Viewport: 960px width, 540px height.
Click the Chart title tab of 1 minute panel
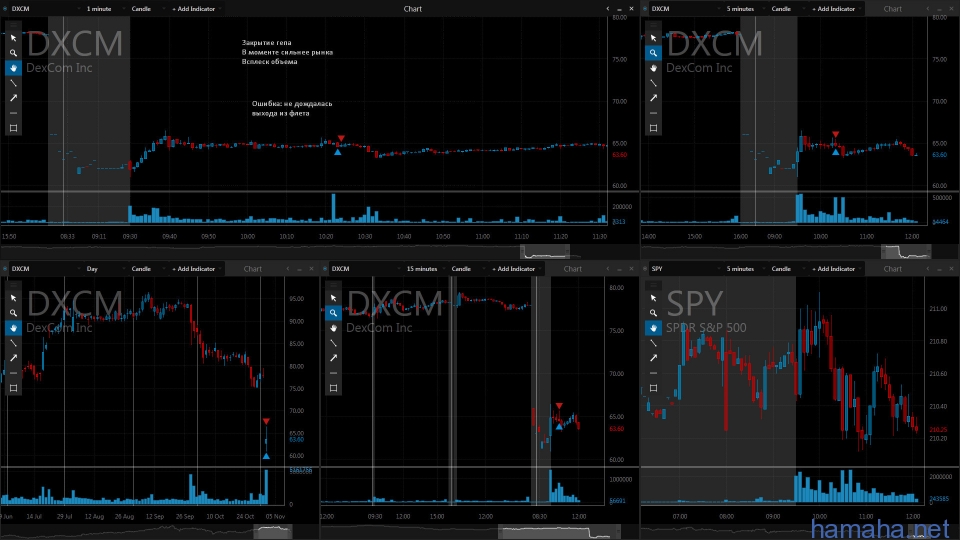pos(413,9)
